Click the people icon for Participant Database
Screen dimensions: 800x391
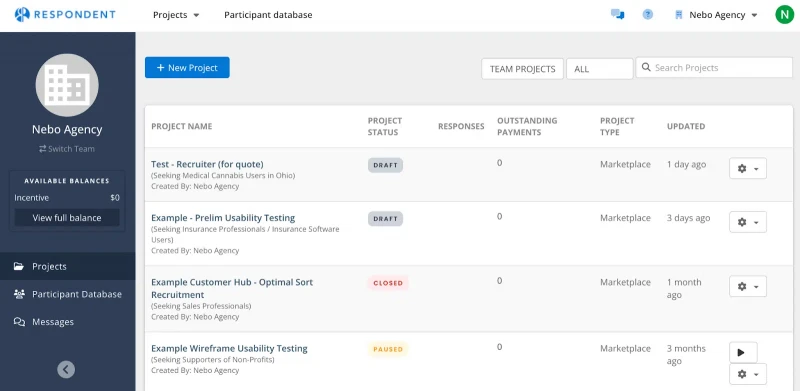tap(19, 294)
